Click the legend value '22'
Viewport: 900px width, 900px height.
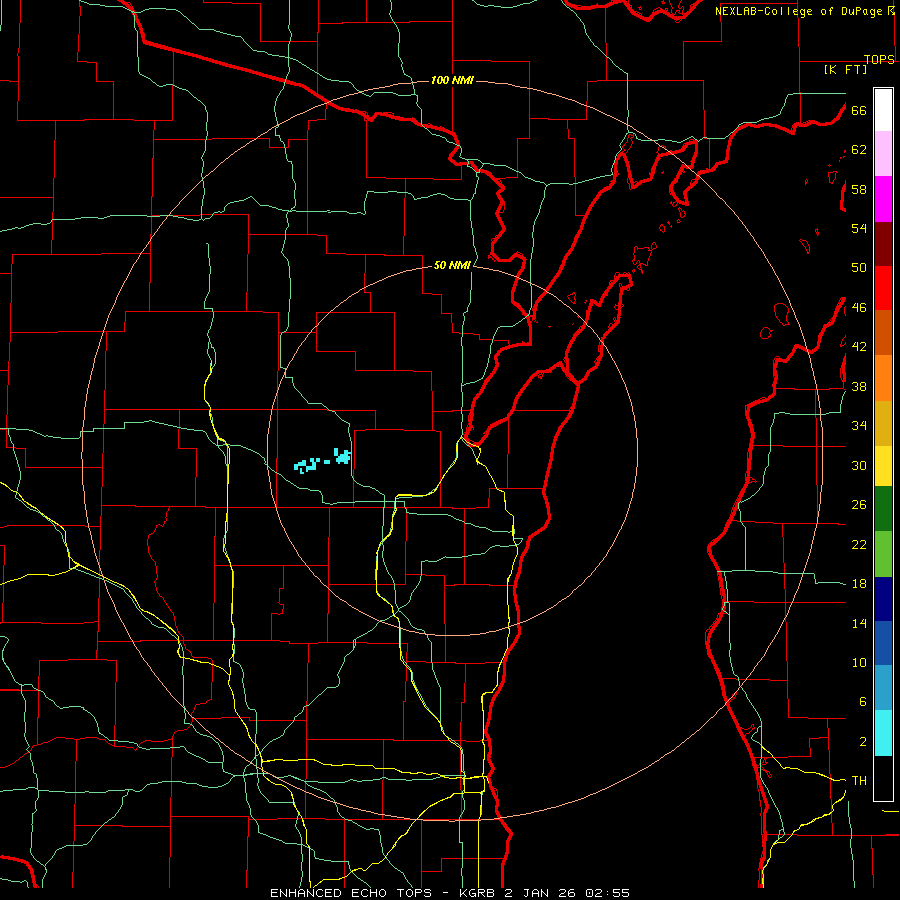pos(859,544)
